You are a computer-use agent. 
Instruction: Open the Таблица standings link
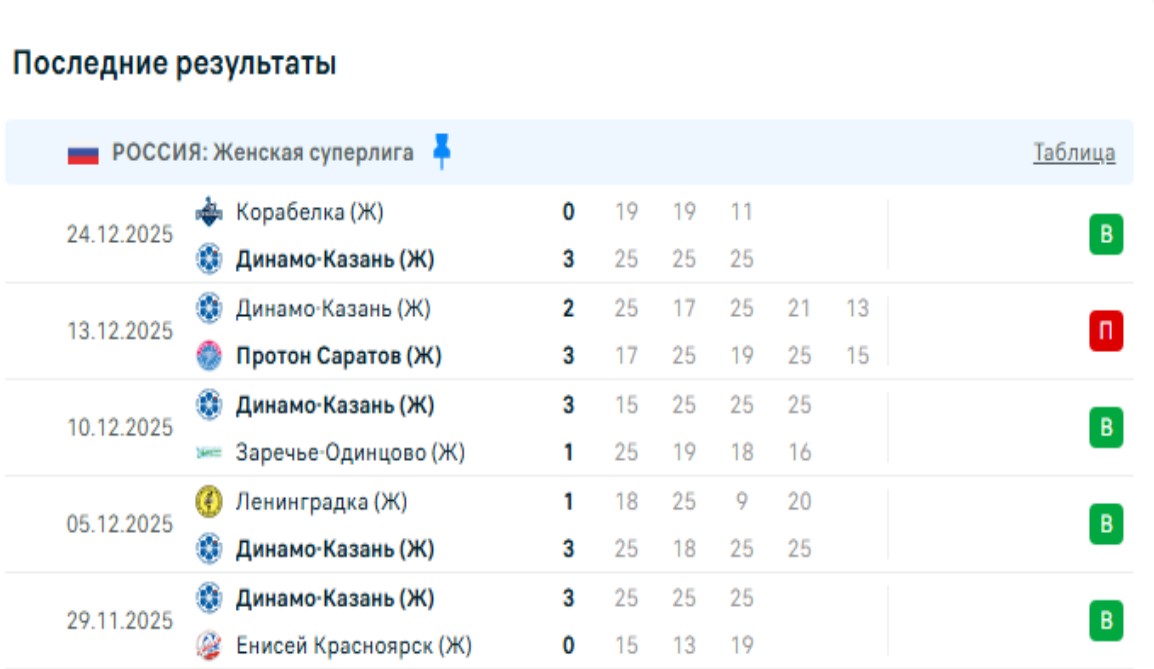pyautogui.click(x=1073, y=153)
